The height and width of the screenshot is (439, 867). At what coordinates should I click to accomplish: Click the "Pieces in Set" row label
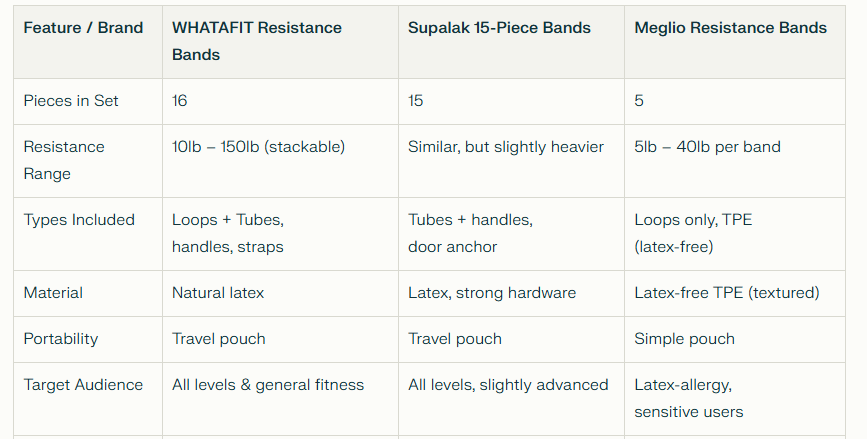pos(68,101)
